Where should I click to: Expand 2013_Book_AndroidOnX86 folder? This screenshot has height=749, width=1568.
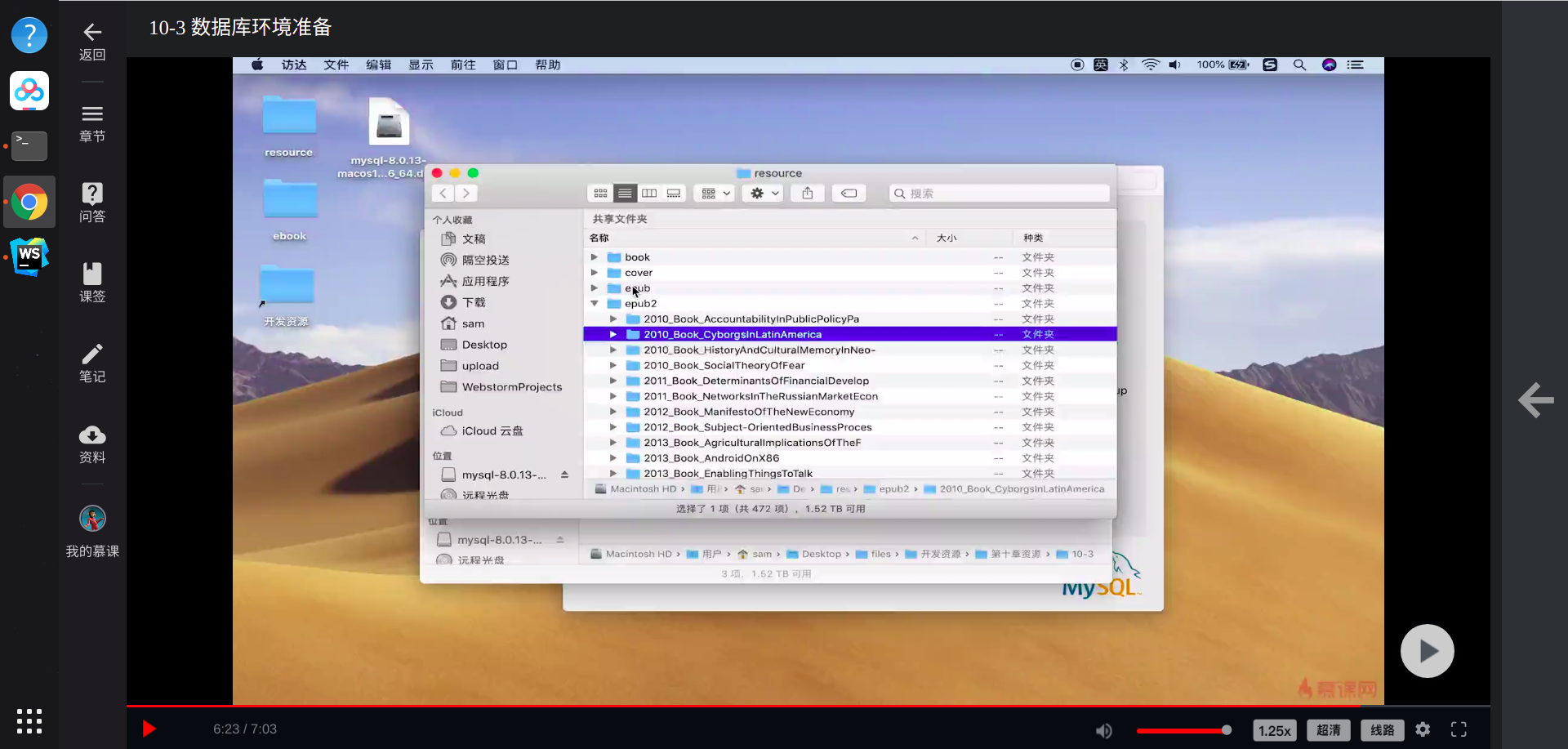coord(613,457)
